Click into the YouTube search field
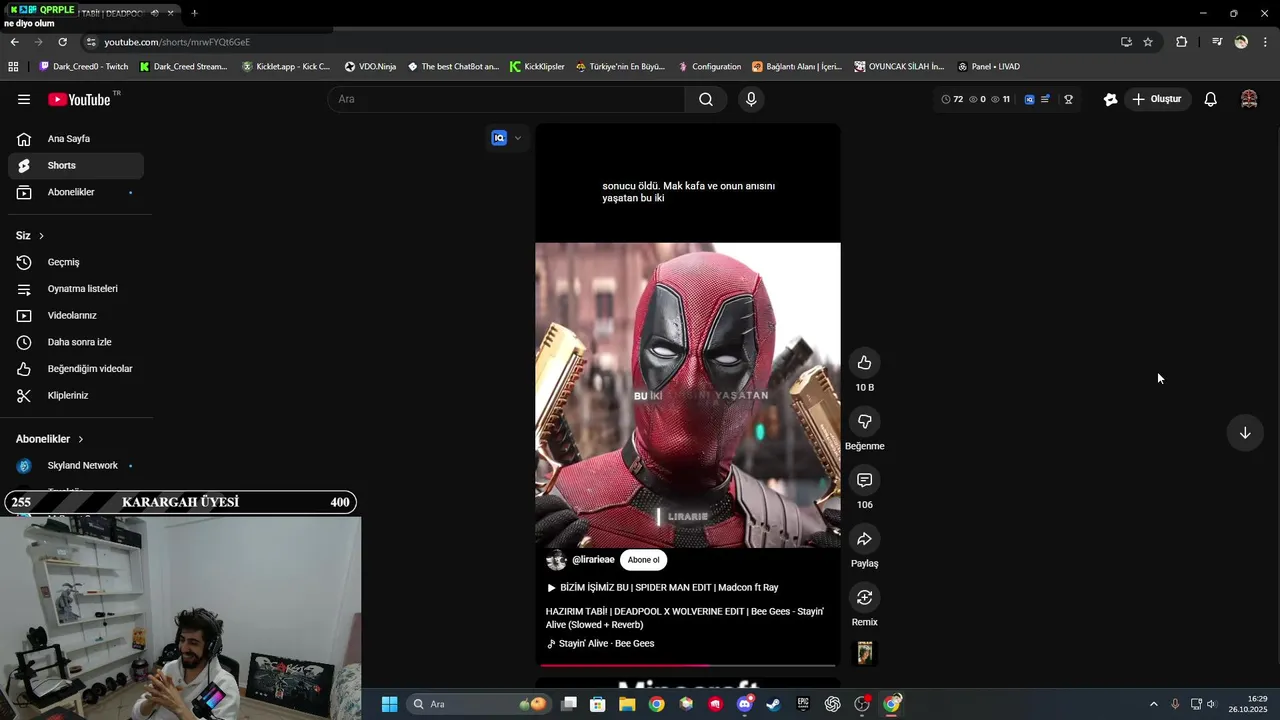The image size is (1280, 720). point(506,99)
